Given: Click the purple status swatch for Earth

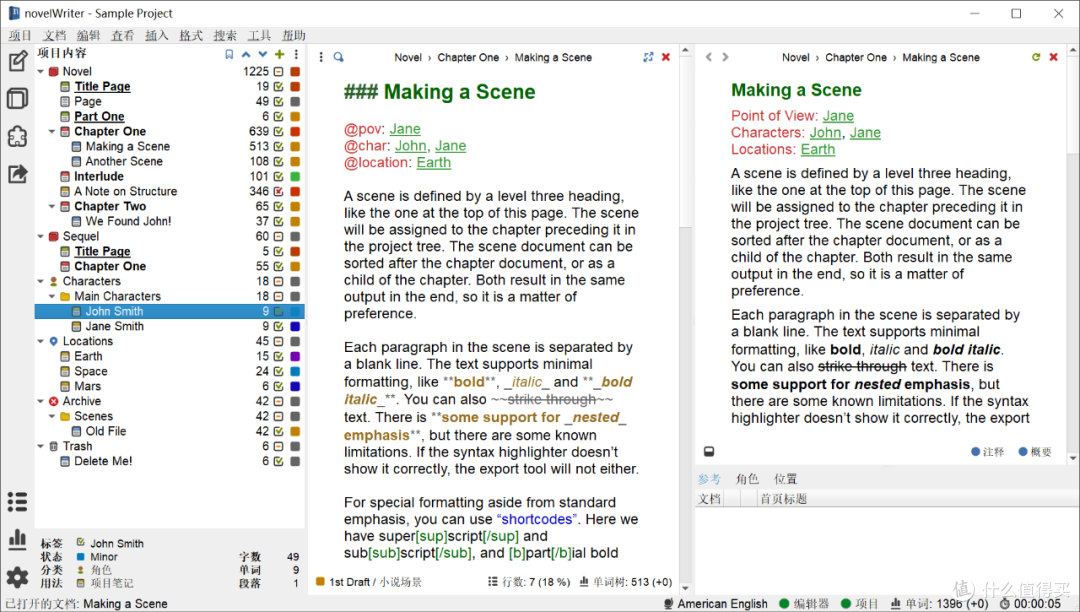Looking at the screenshot, I should [x=295, y=357].
